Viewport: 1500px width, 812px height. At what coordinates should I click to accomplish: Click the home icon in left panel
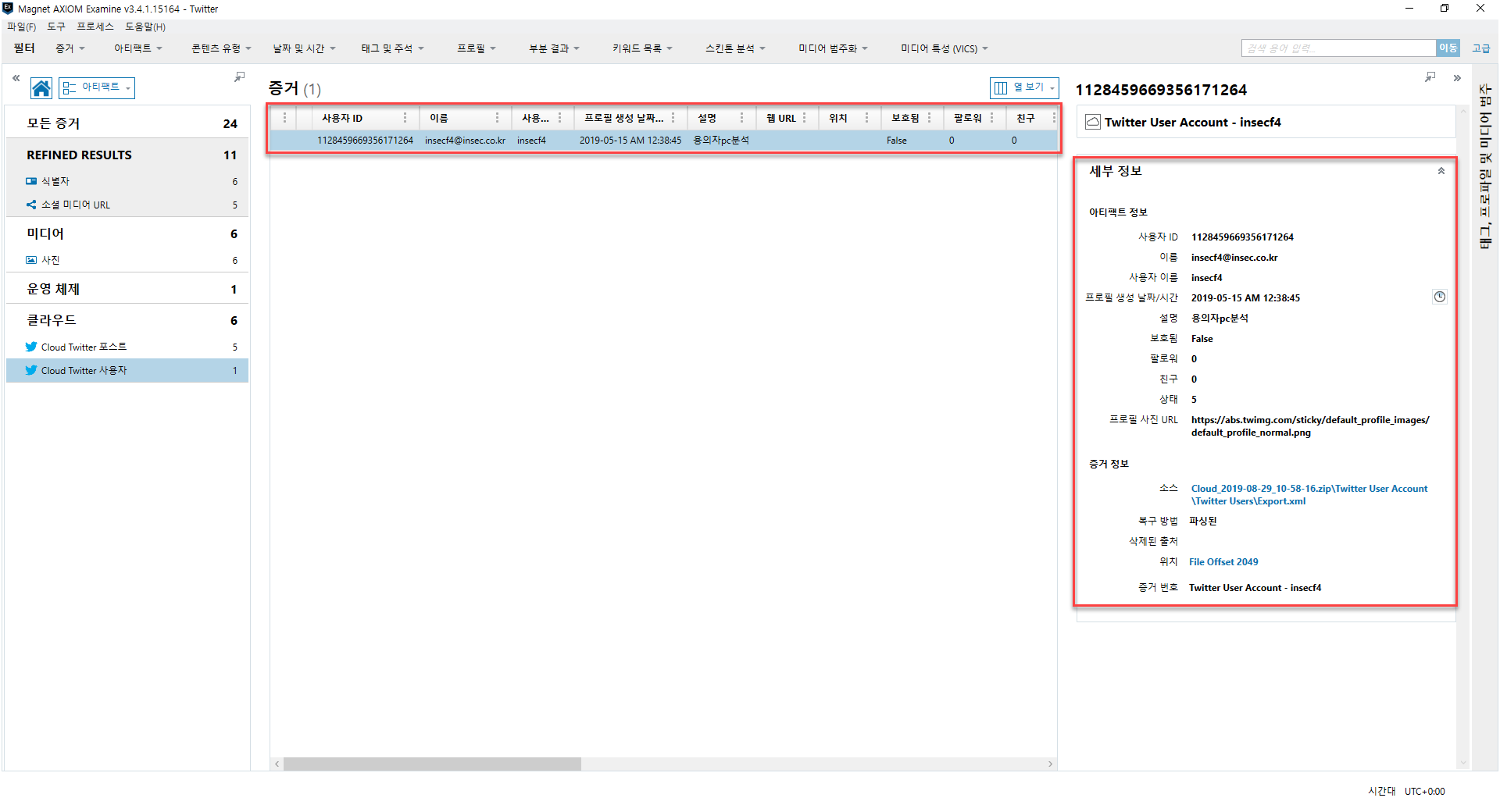(x=41, y=88)
